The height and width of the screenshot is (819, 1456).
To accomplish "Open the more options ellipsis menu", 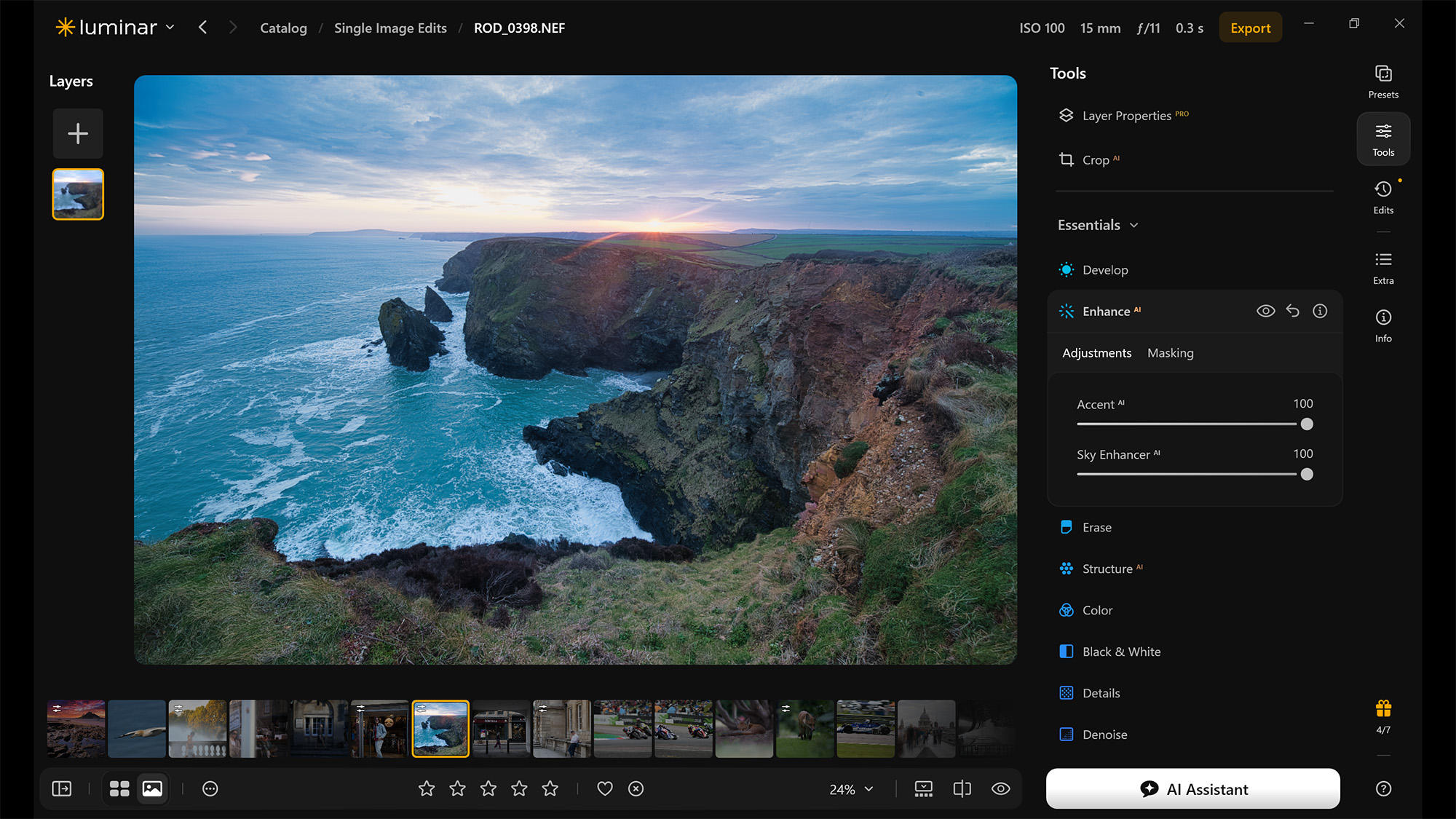I will tap(210, 788).
